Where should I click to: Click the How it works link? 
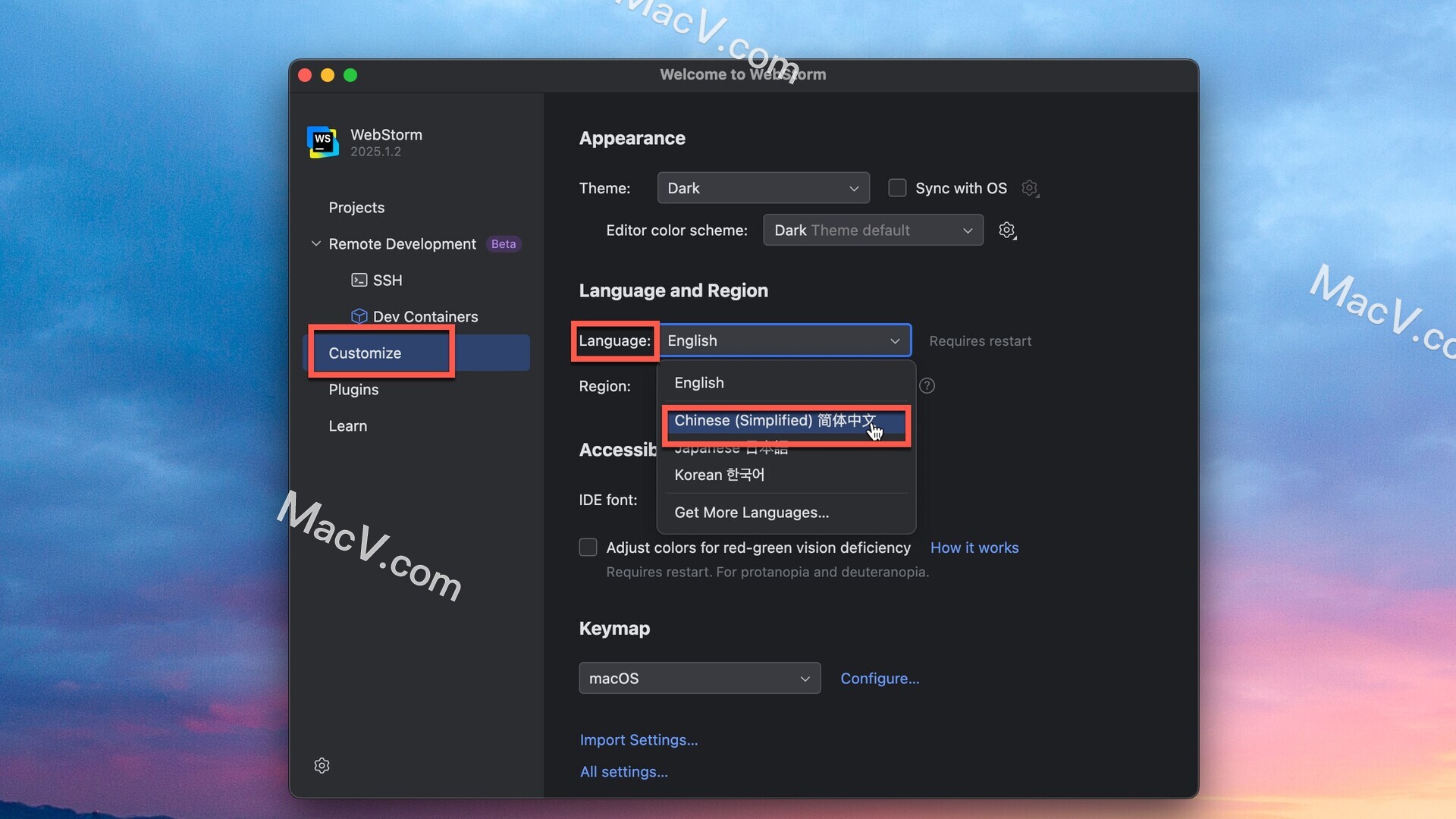(974, 548)
